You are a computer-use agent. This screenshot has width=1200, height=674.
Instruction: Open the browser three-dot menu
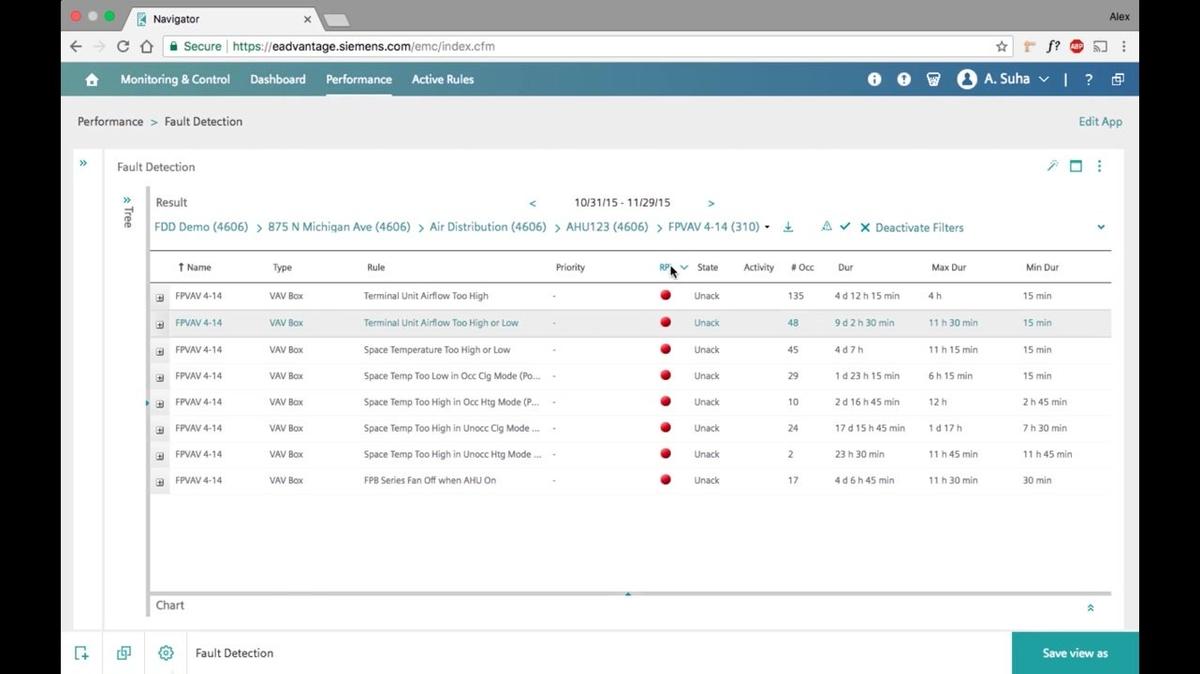click(x=1124, y=46)
